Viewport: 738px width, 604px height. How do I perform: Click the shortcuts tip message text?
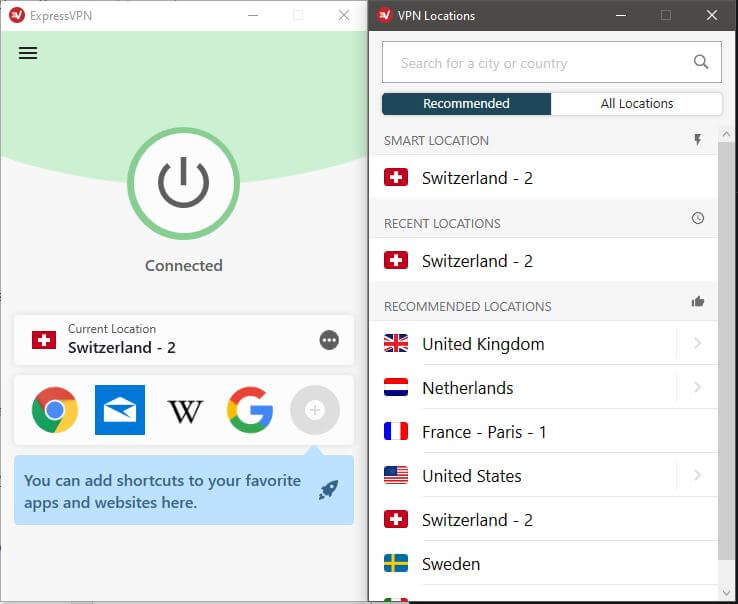pyautogui.click(x=163, y=491)
